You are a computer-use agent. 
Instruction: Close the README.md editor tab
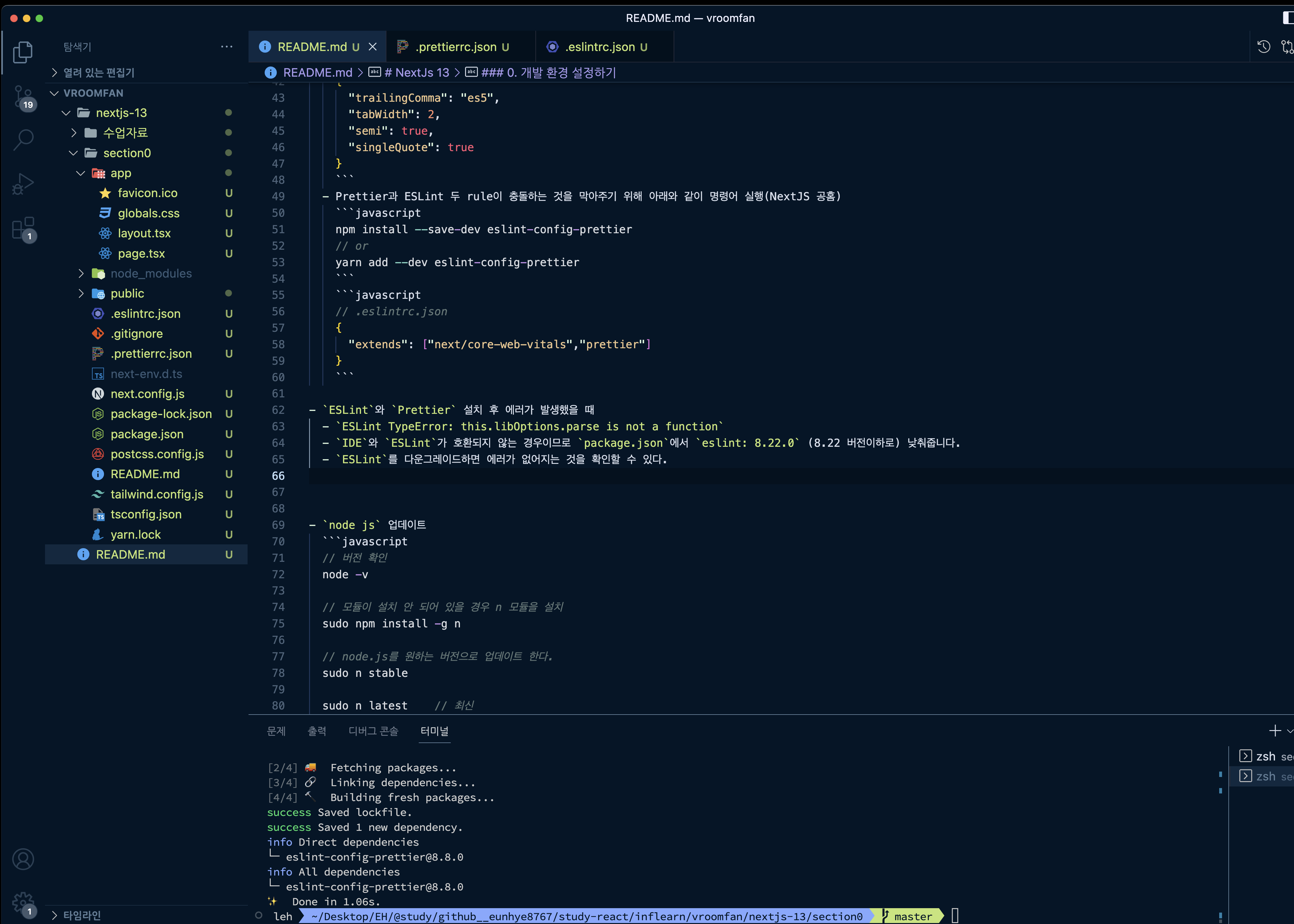(x=373, y=47)
